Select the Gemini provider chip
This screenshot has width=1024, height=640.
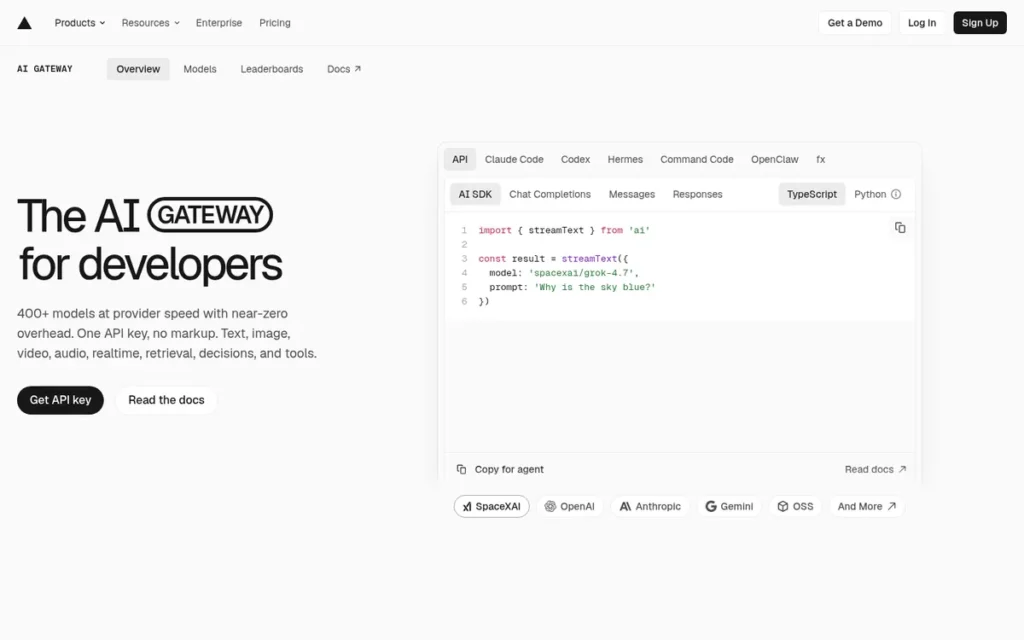point(729,506)
